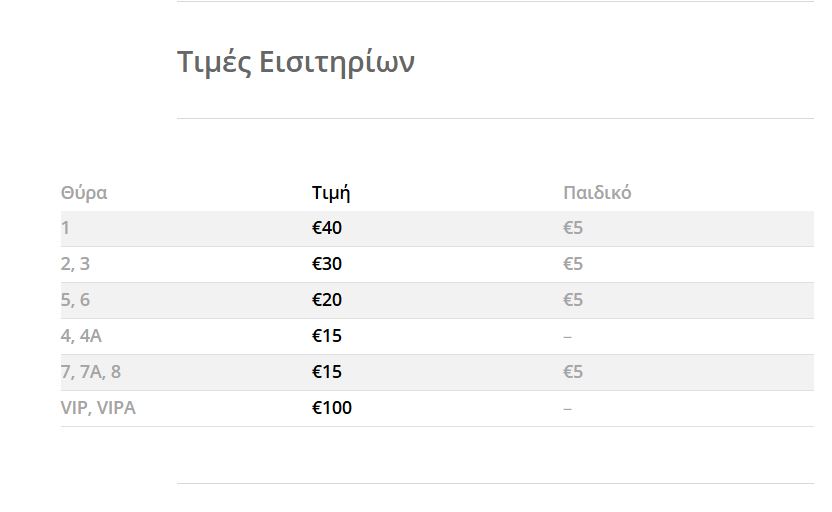Click the €20 price cell
This screenshot has width=832, height=512.
point(327,300)
